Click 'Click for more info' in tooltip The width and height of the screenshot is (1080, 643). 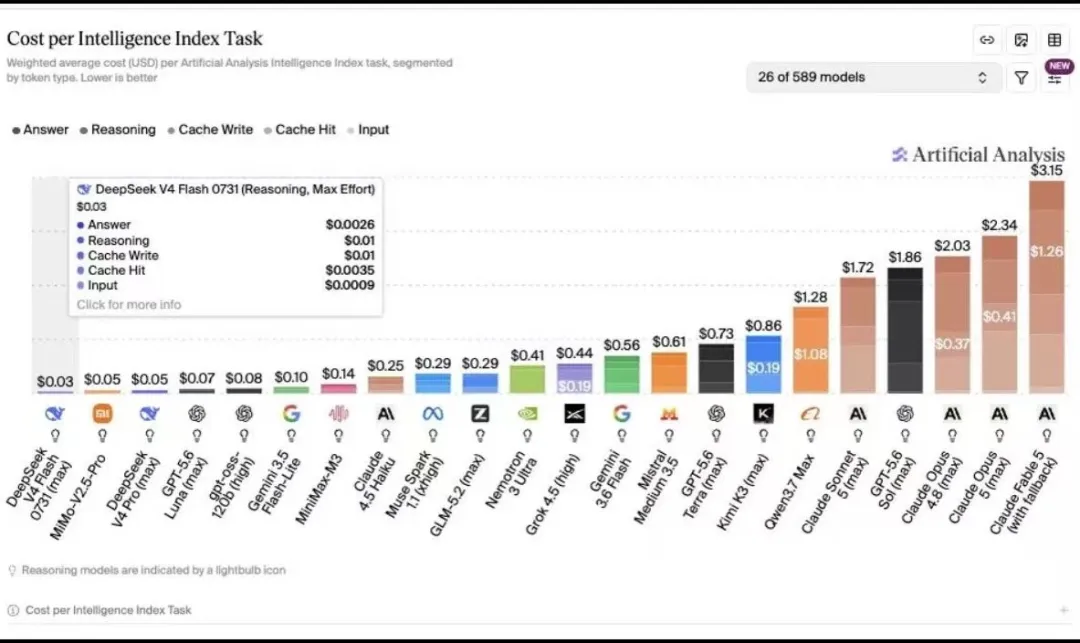pyautogui.click(x=129, y=304)
